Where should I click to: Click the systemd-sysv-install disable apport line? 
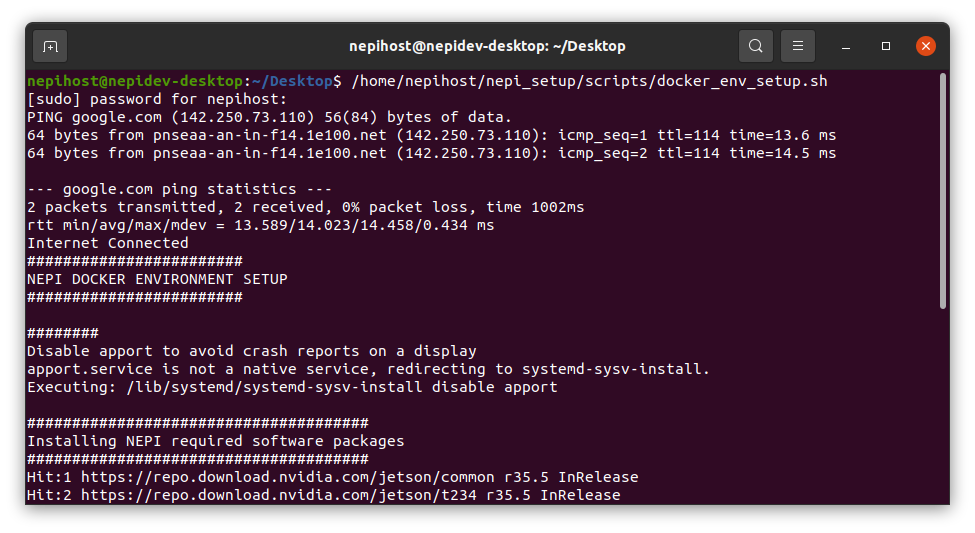292,387
